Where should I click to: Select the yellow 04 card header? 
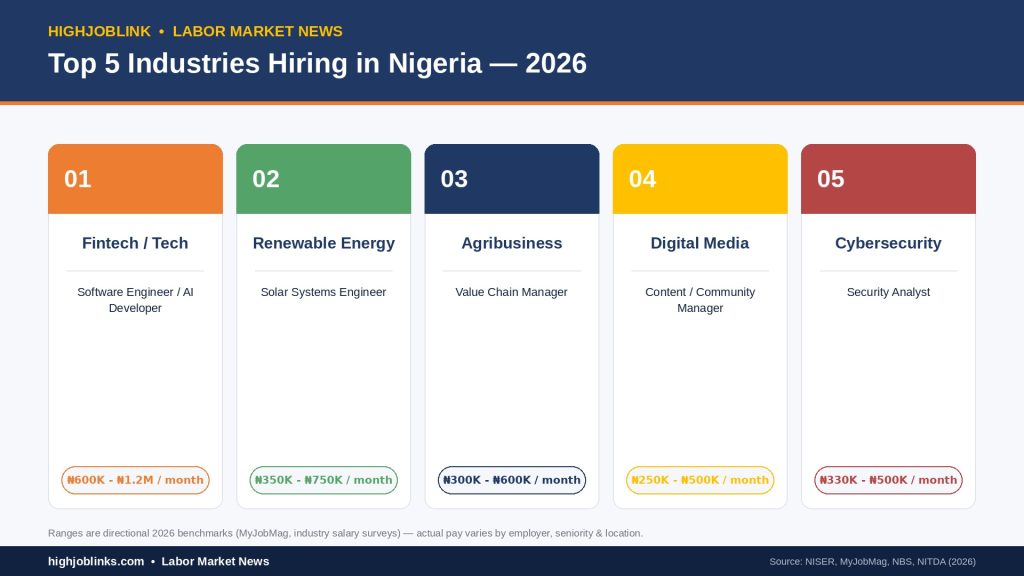[700, 179]
